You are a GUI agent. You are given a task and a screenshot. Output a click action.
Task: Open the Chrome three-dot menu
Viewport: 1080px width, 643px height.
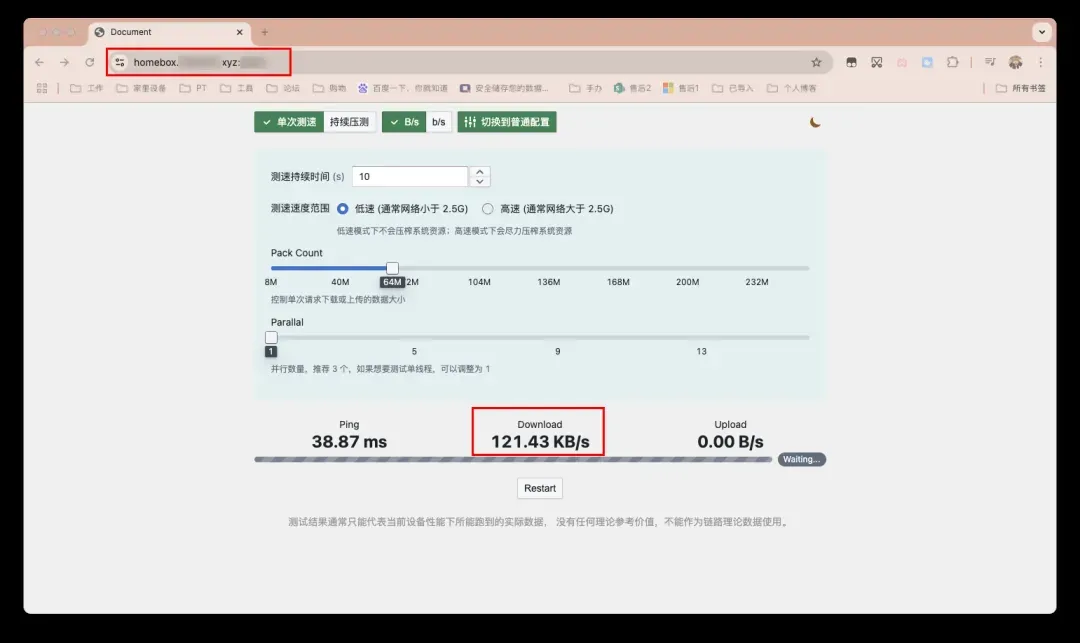[x=1040, y=62]
